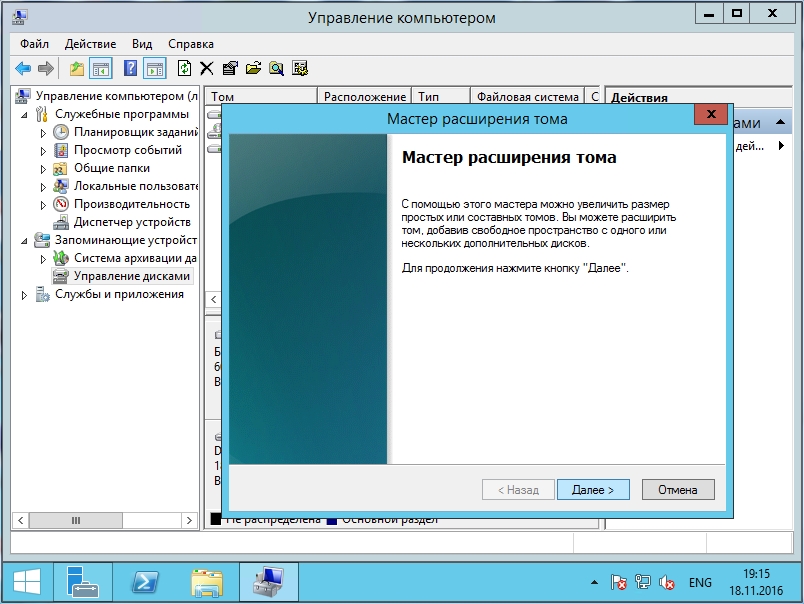Open the Вид menu
This screenshot has width=804, height=604.
pos(142,44)
